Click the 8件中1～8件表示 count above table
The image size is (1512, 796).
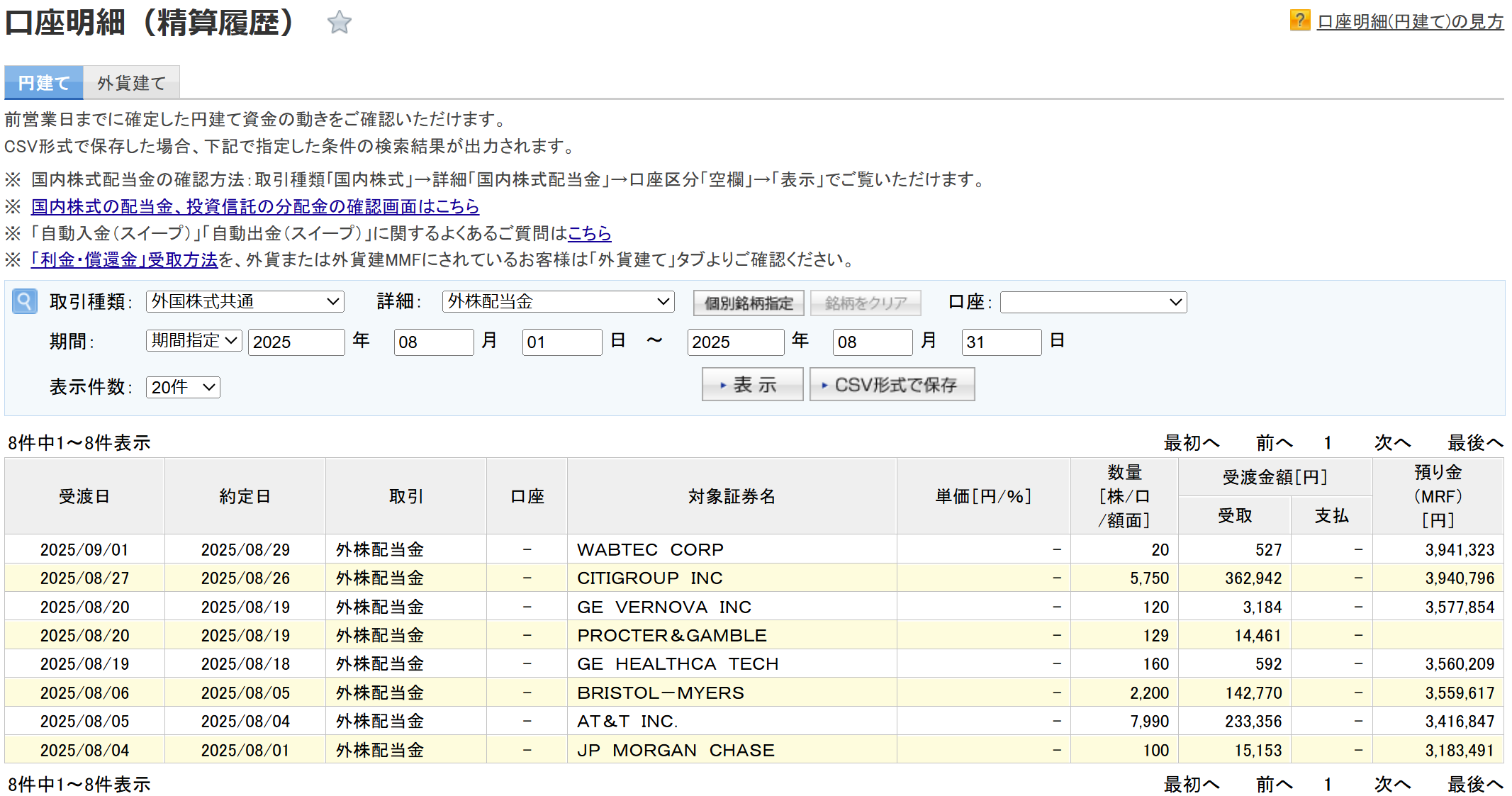(79, 443)
